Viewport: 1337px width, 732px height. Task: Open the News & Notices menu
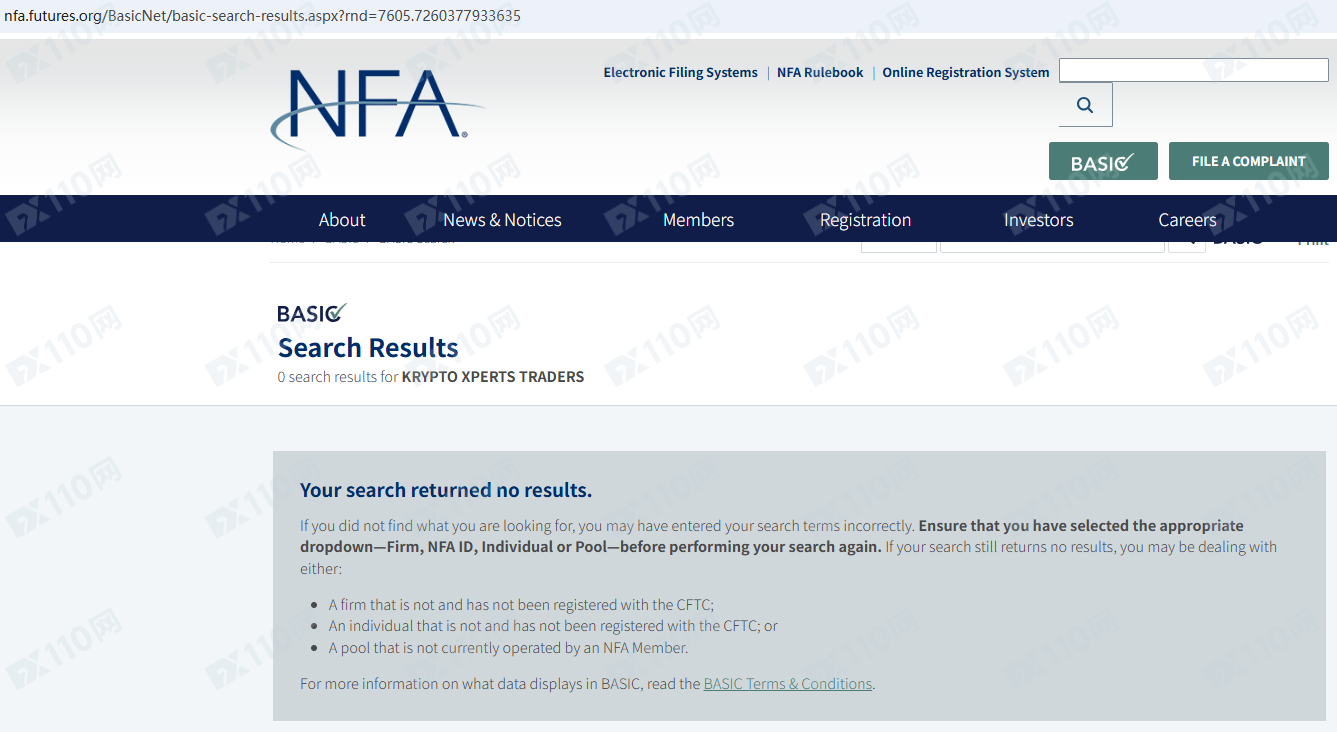(502, 220)
